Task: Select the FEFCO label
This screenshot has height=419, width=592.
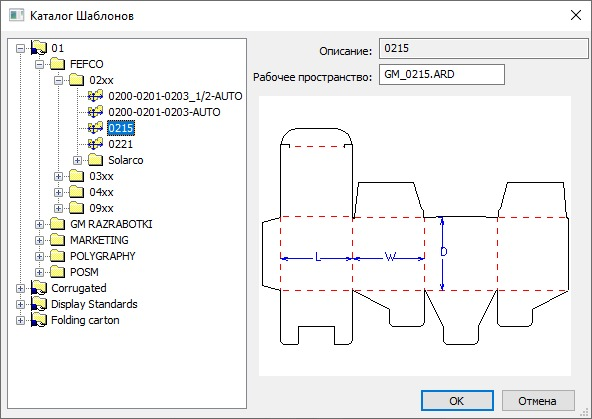Action: point(87,64)
